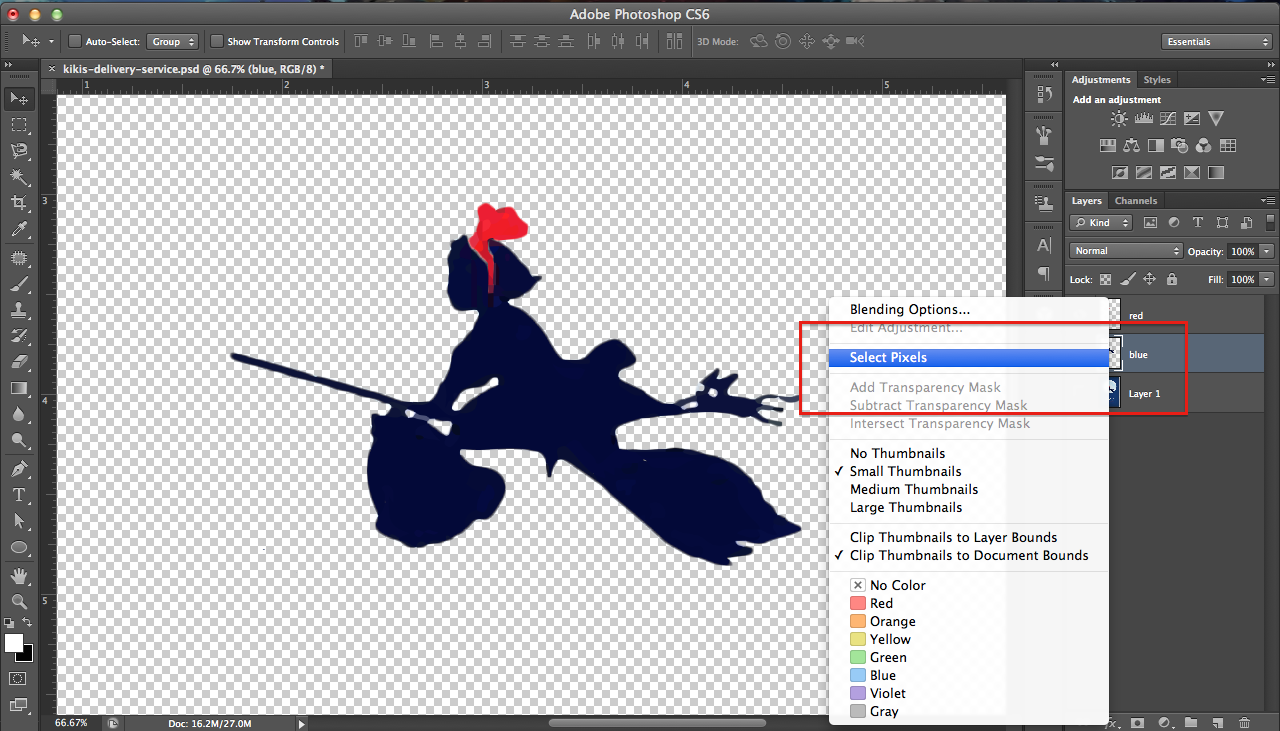Open the Character panel icon
The image size is (1280, 731).
click(x=1044, y=244)
